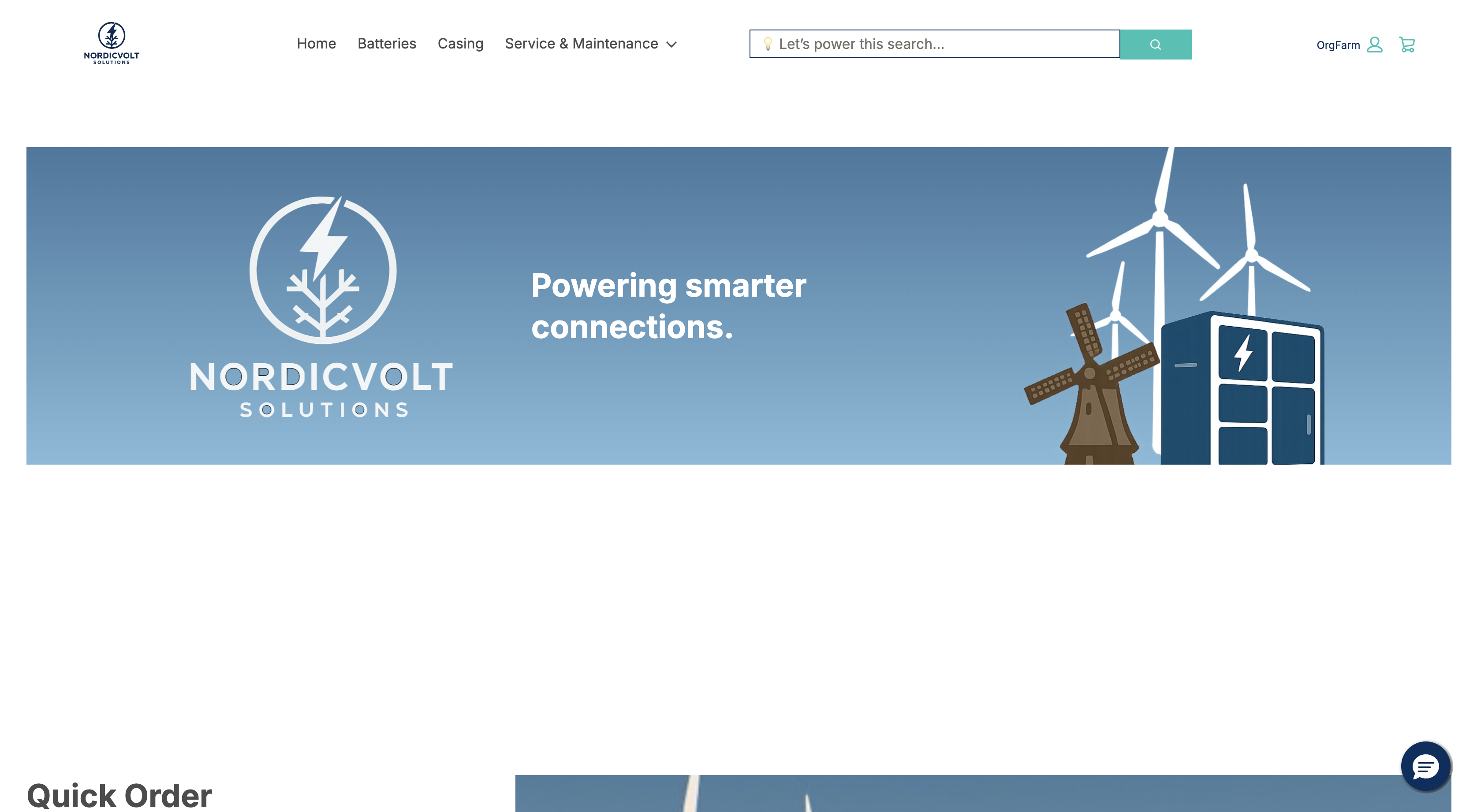Click the large NordicVolt Solutions banner logo
The image size is (1477, 812).
pos(322,307)
